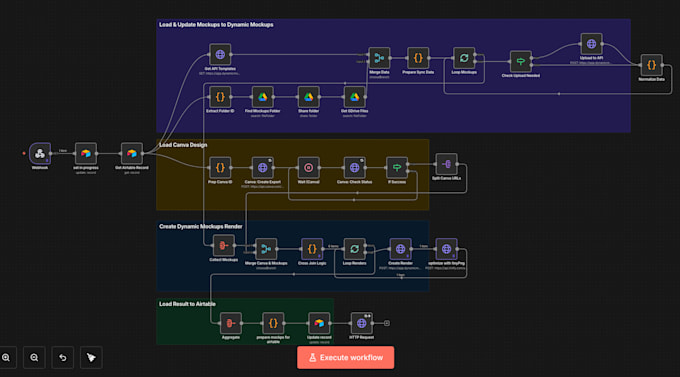Open the Share folder Google Drive node
The image size is (680, 377).
308,97
